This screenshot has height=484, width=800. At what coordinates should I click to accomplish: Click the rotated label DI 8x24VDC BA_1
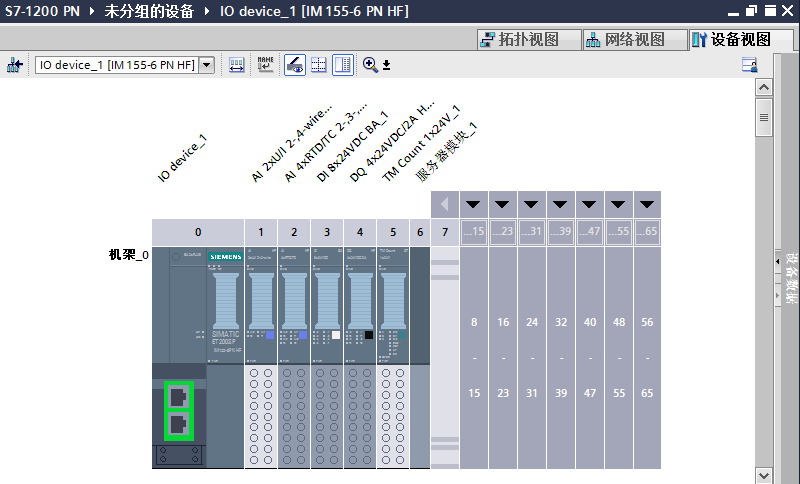coord(352,146)
